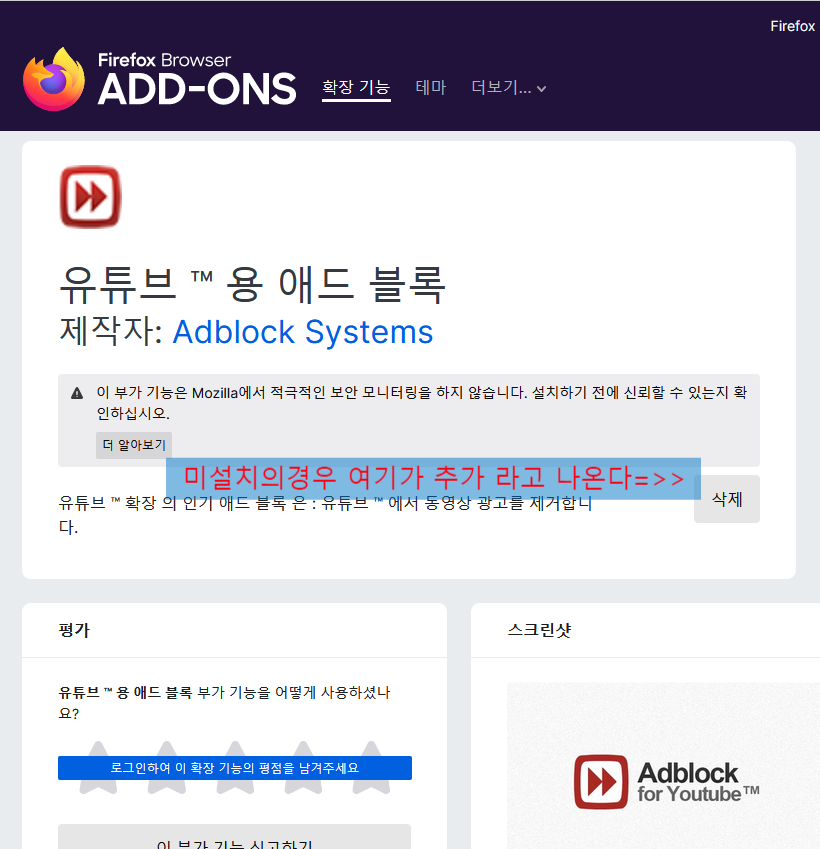Click the 더 알아보기 button
Viewport: 820px width, 849px height.
[134, 445]
